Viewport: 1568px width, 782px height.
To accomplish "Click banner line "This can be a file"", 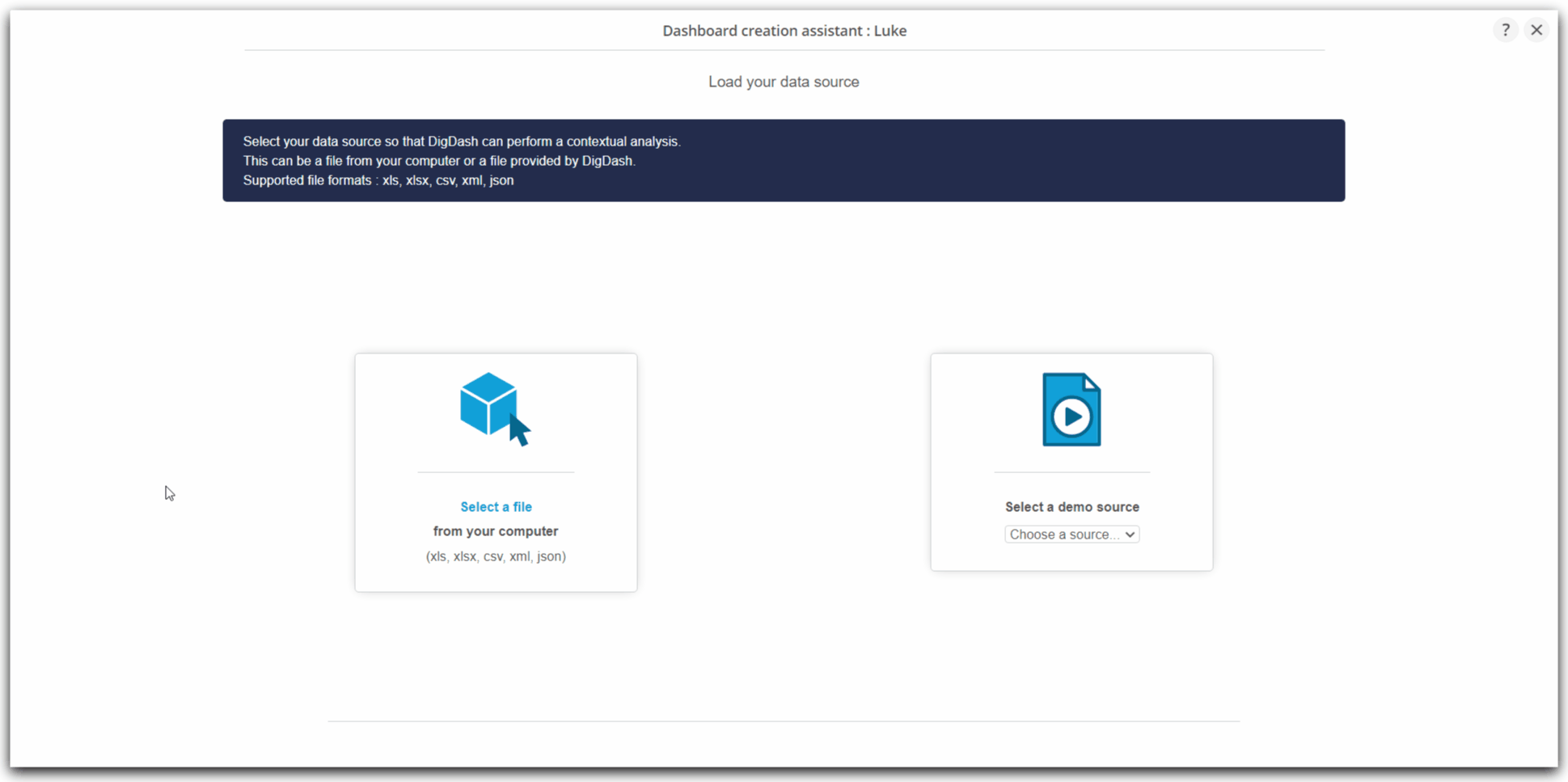I will [439, 161].
